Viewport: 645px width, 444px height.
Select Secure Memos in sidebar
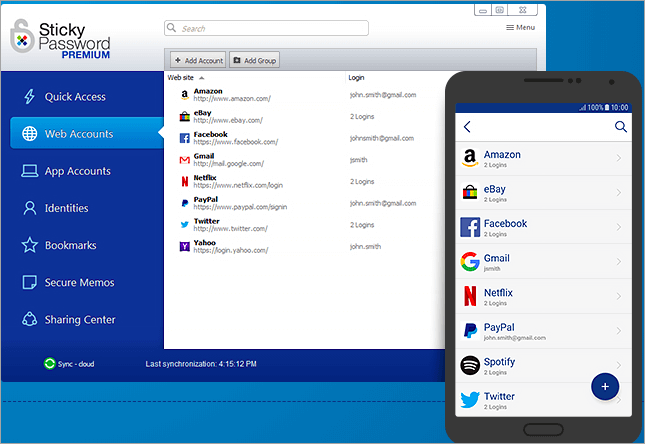point(79,282)
